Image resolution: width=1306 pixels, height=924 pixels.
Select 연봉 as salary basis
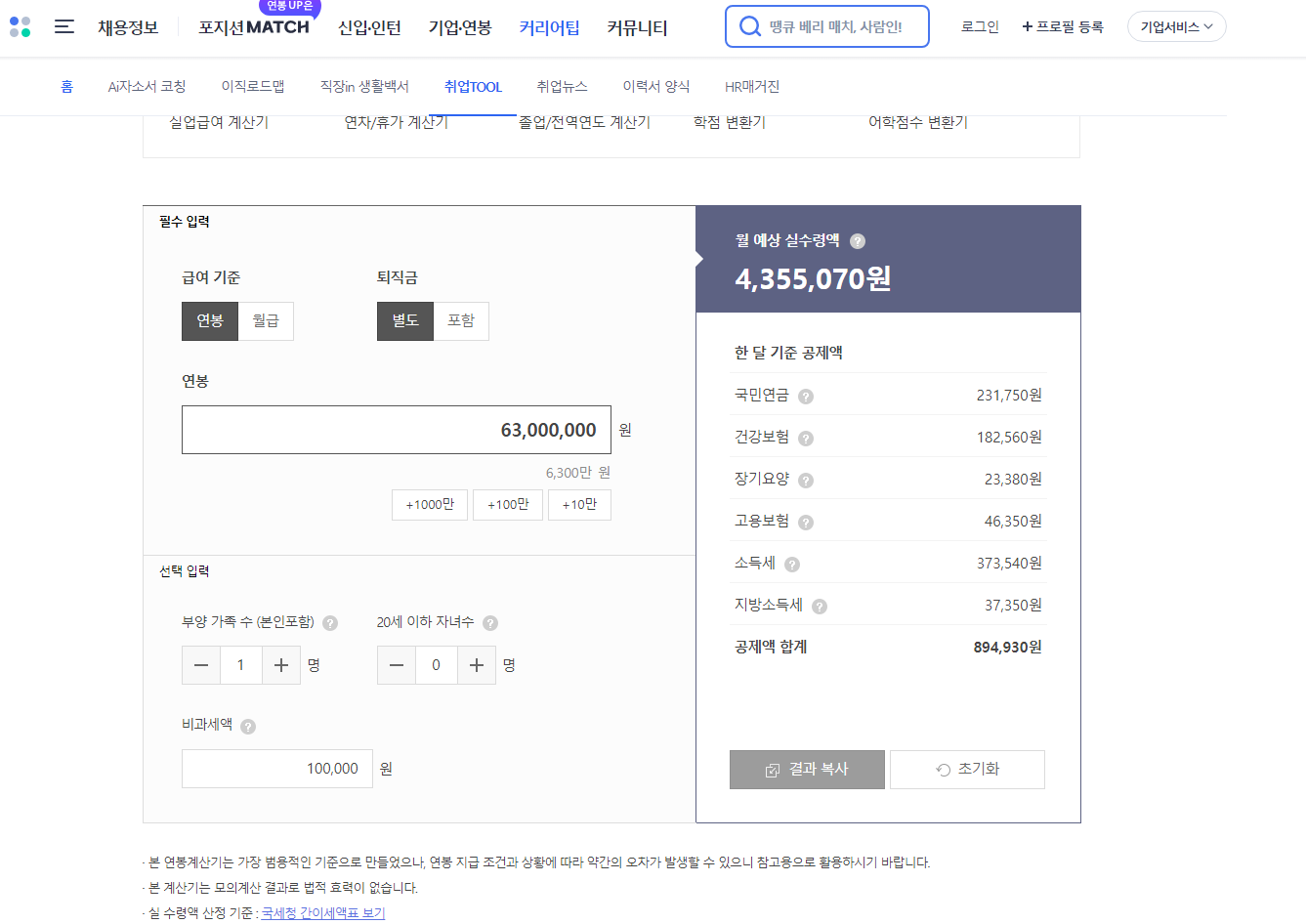[210, 321]
